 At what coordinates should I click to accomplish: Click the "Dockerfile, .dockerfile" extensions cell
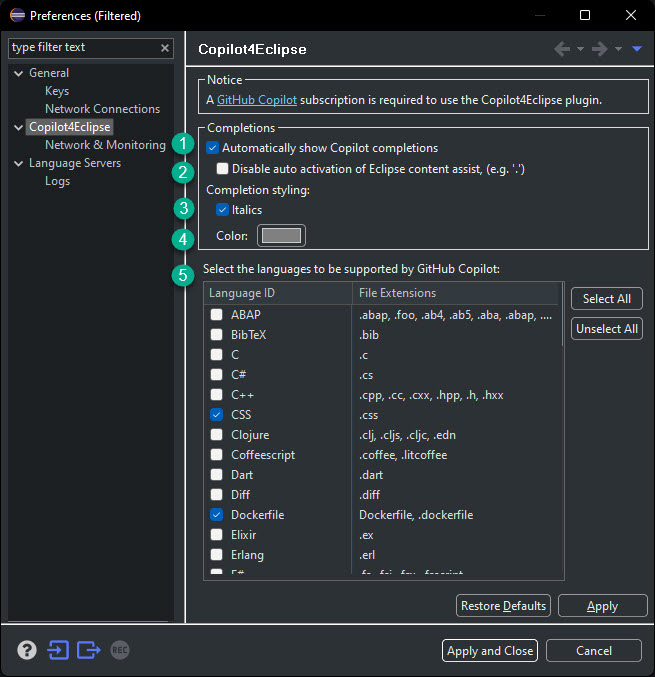(416, 515)
